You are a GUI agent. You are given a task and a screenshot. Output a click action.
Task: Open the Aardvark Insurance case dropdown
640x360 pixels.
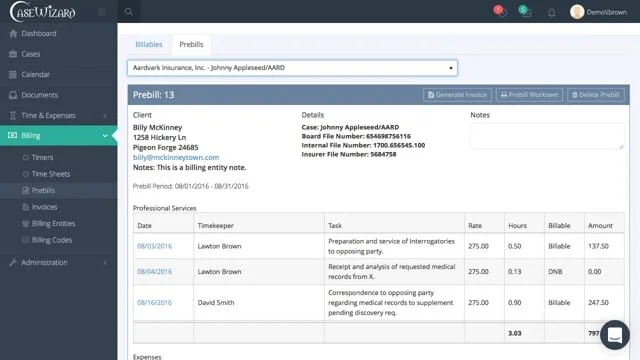pyautogui.click(x=292, y=68)
